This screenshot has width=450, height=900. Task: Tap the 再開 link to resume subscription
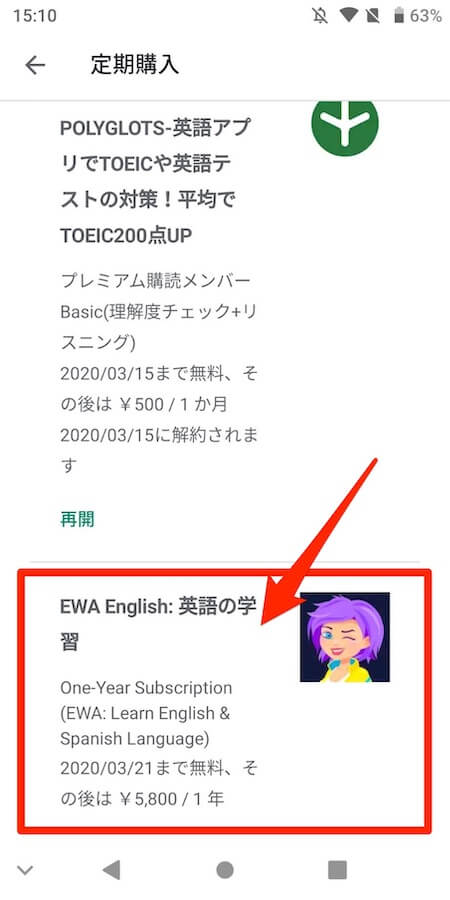coord(77,519)
